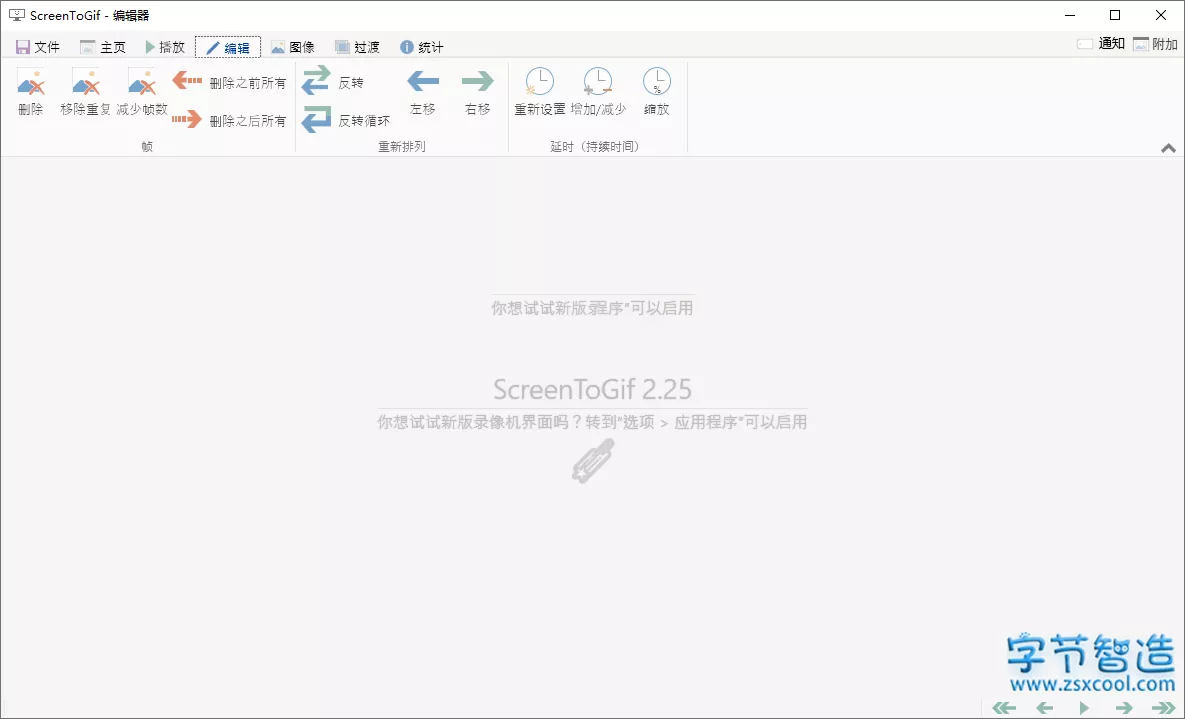Viewport: 1185px width, 719px height.
Task: Collapse the ribbon with the chevron
Action: (1168, 148)
